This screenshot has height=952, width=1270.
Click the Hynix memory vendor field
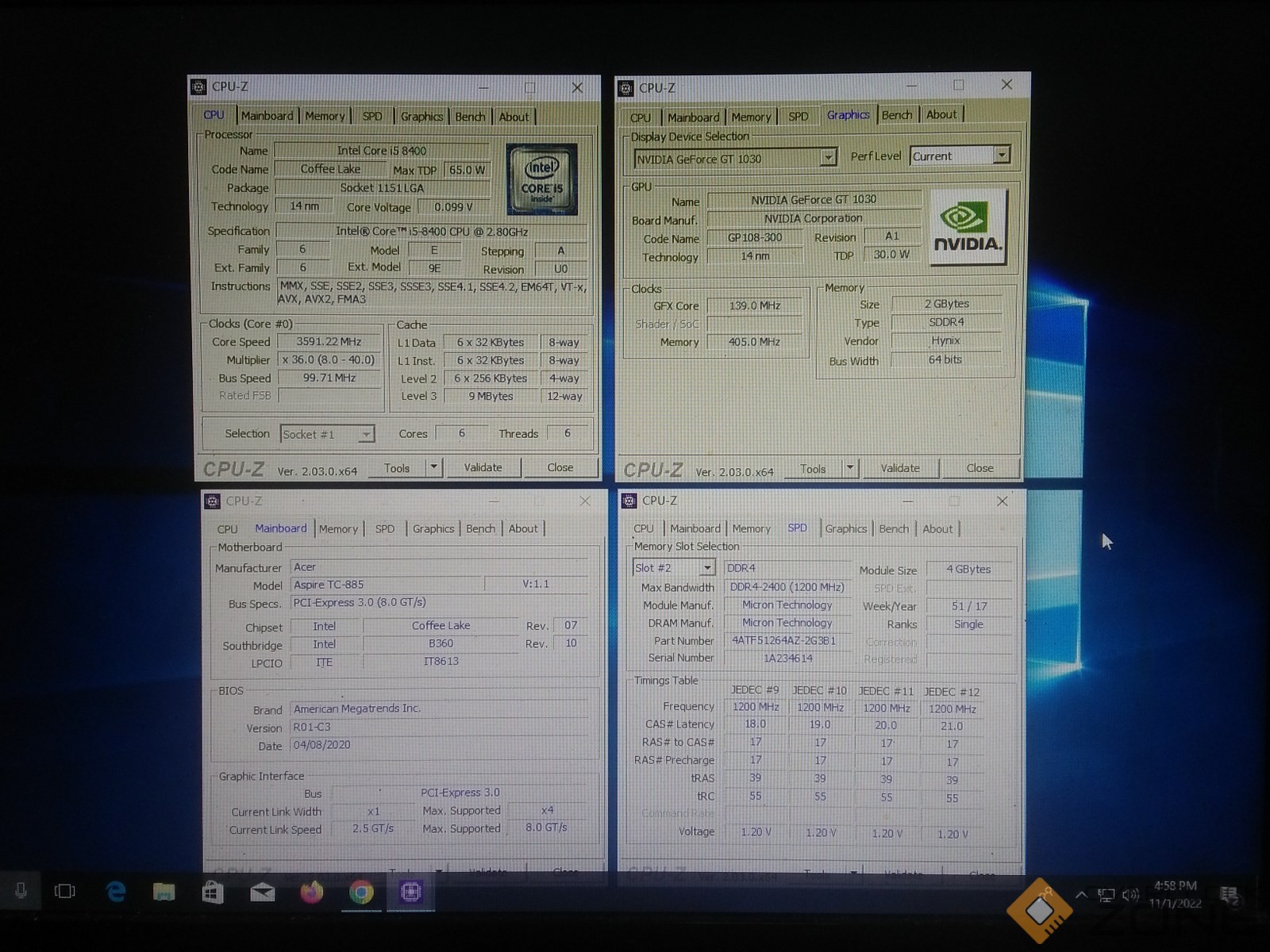[x=945, y=340]
